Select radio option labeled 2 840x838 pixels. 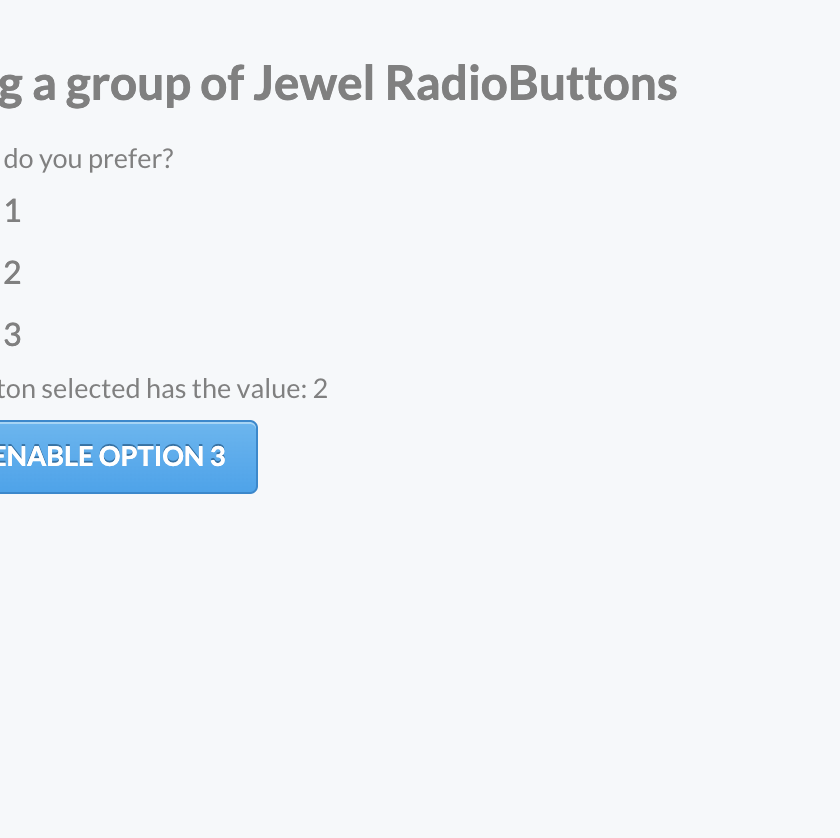pos(12,273)
